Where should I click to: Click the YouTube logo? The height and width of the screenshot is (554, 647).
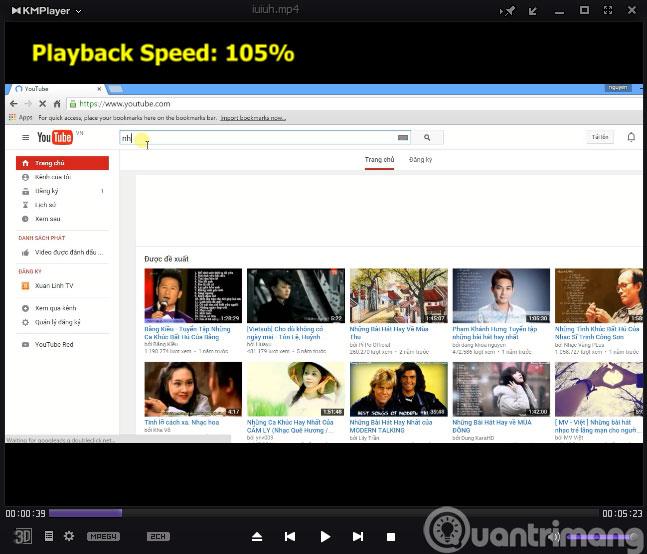[55, 137]
